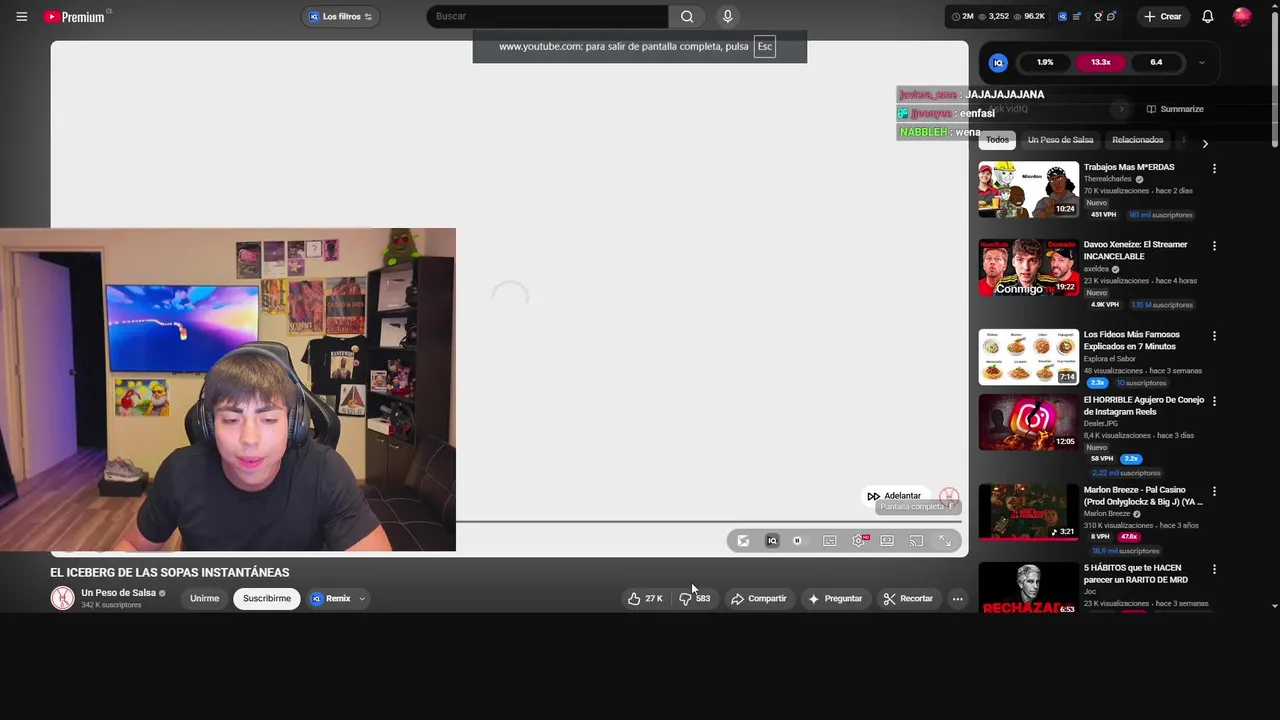Screen dimensions: 1280x720
Task: Click the stylized S icon in player controls
Action: click(x=743, y=541)
